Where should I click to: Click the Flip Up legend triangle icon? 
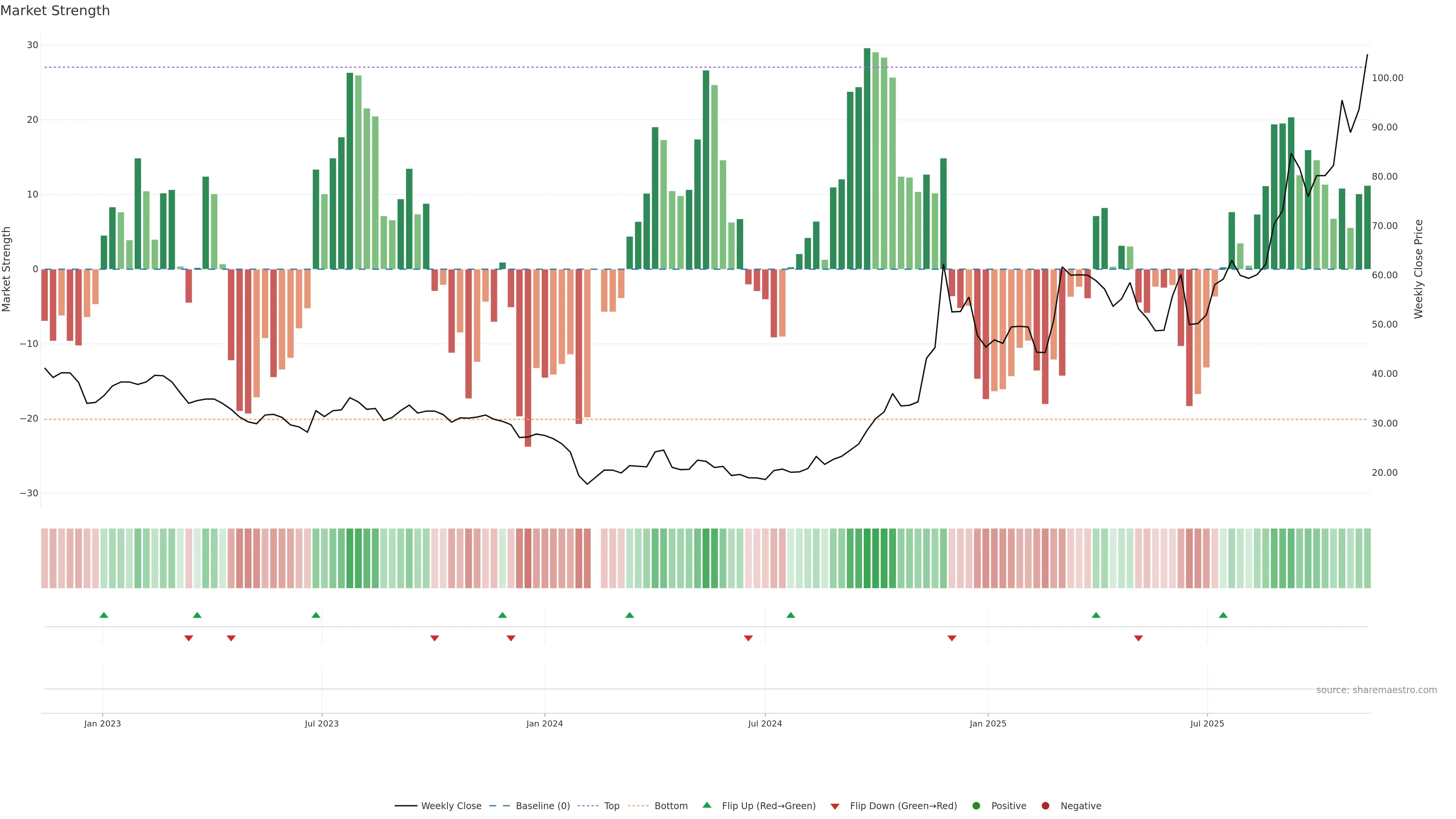[706, 805]
